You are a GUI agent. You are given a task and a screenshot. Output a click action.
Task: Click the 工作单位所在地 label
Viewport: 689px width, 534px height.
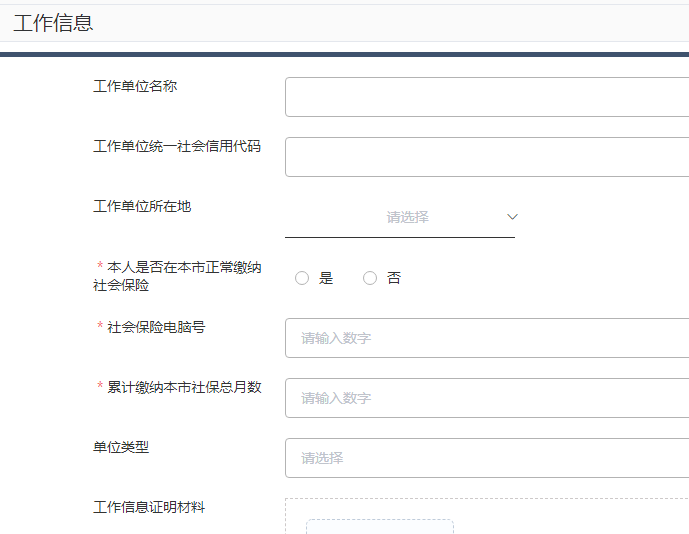[x=142, y=206]
